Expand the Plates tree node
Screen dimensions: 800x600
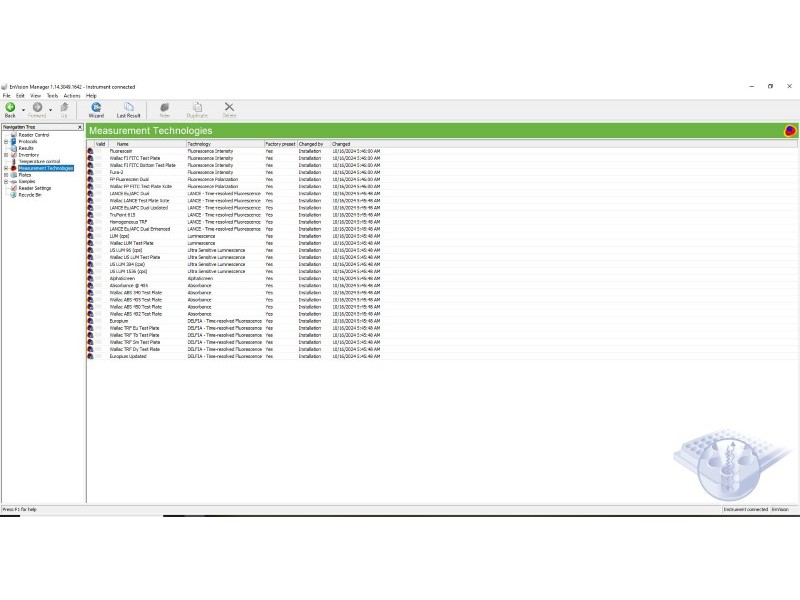pyautogui.click(x=6, y=174)
